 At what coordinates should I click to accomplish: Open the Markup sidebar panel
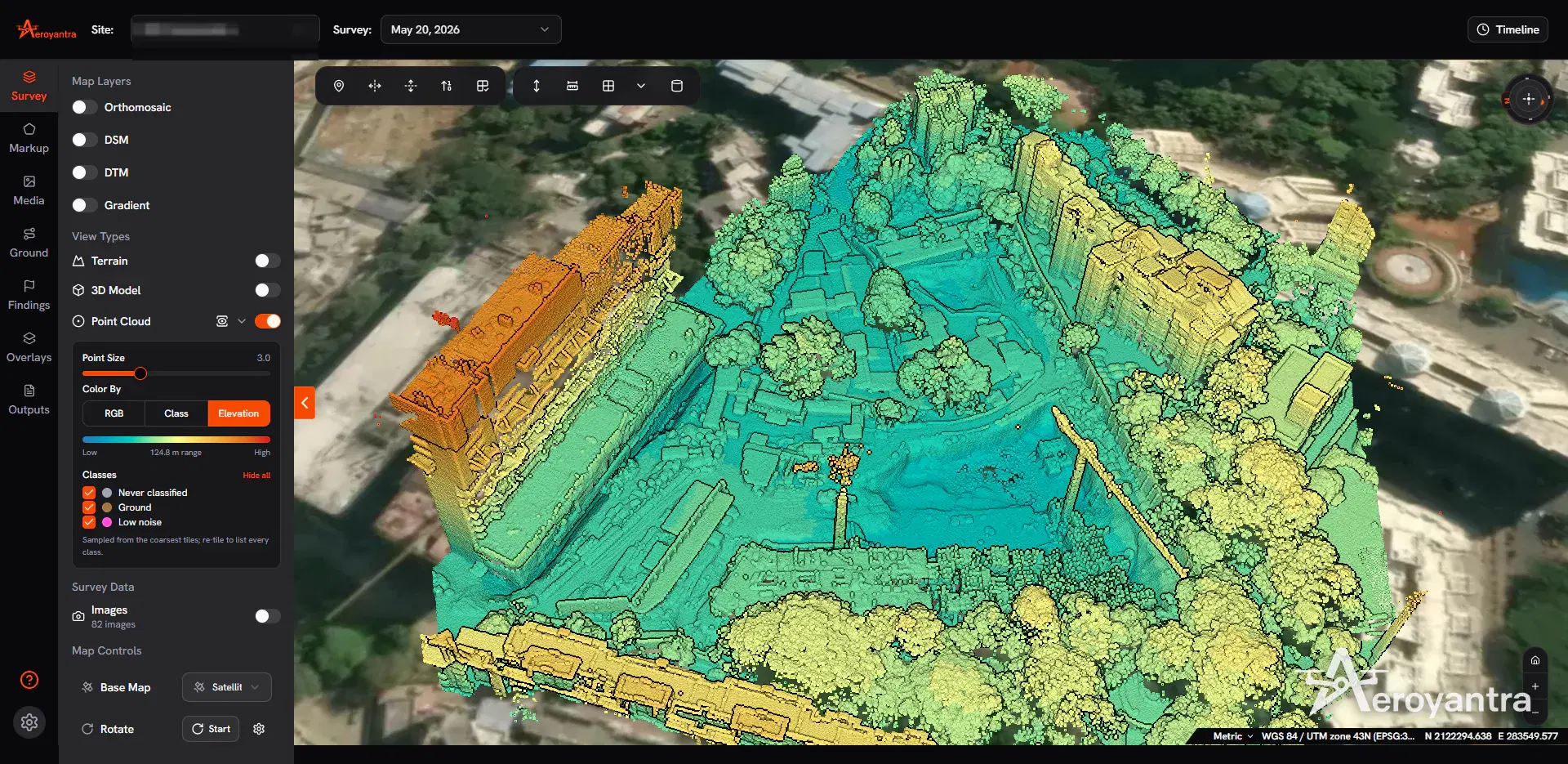[29, 138]
